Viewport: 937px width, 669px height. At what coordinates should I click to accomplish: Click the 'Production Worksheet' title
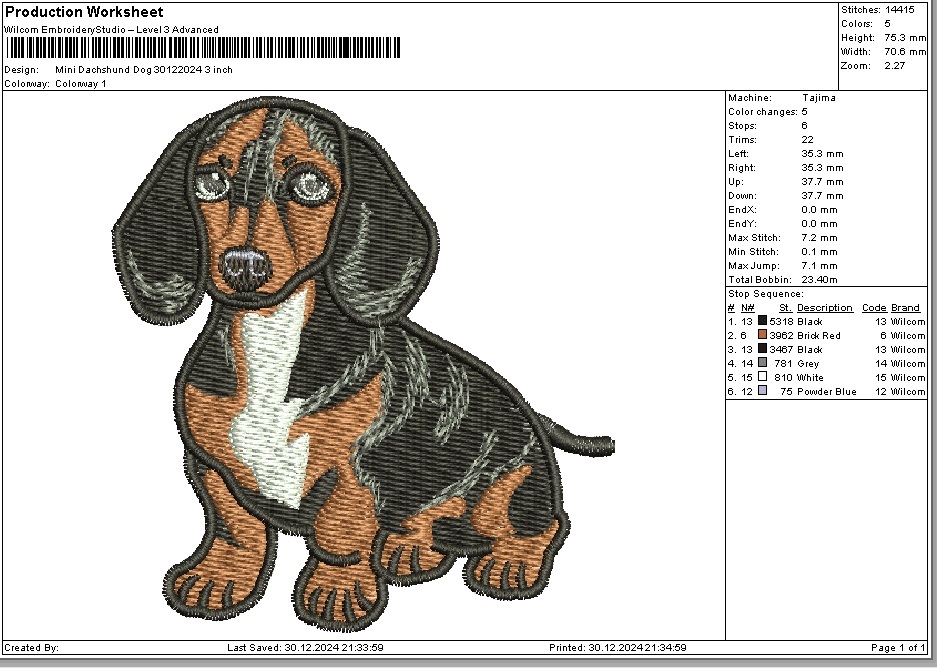tap(84, 12)
